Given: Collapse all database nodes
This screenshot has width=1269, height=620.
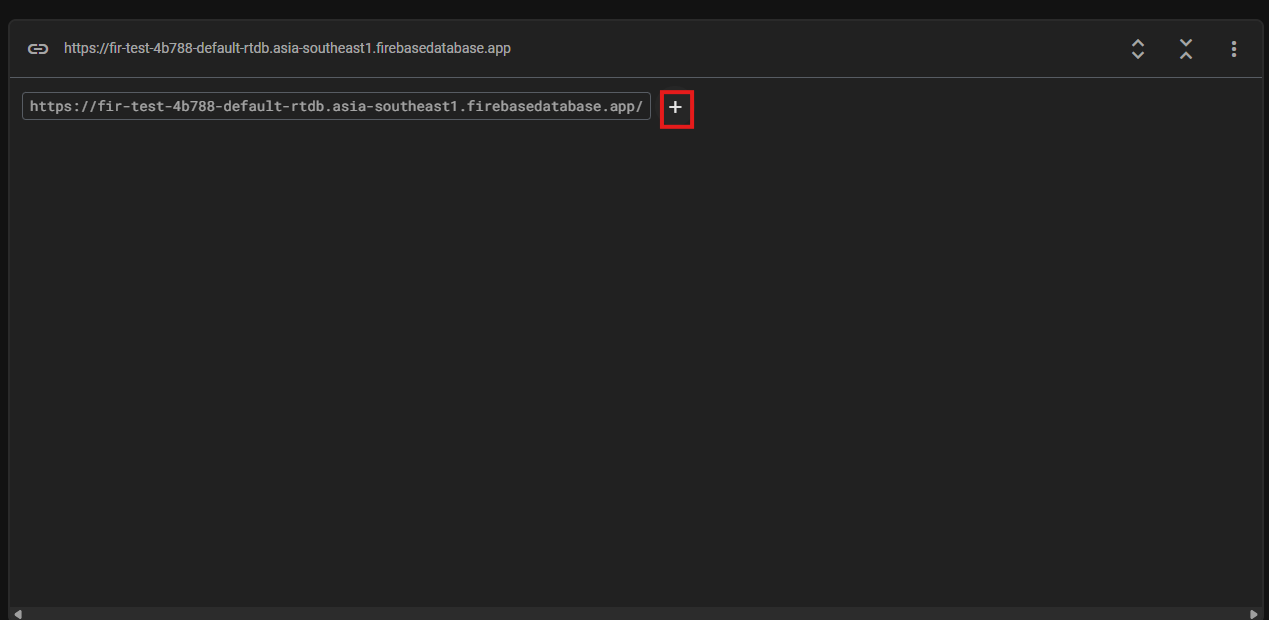Looking at the screenshot, I should coord(1185,49).
